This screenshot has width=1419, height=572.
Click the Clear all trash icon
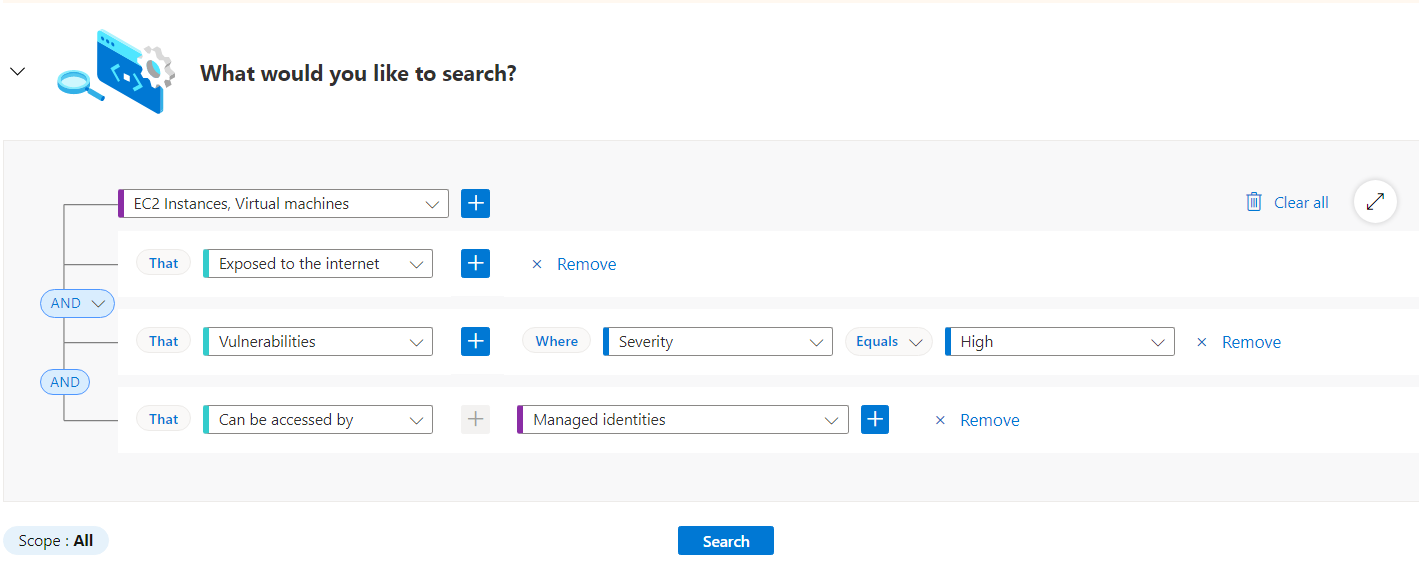click(1253, 202)
